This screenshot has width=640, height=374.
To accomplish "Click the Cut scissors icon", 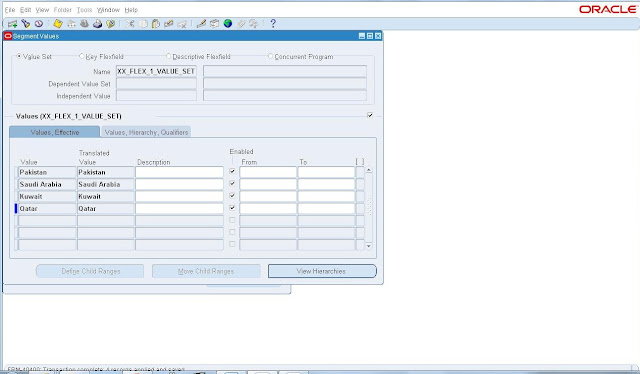I will pyautogui.click(x=130, y=24).
